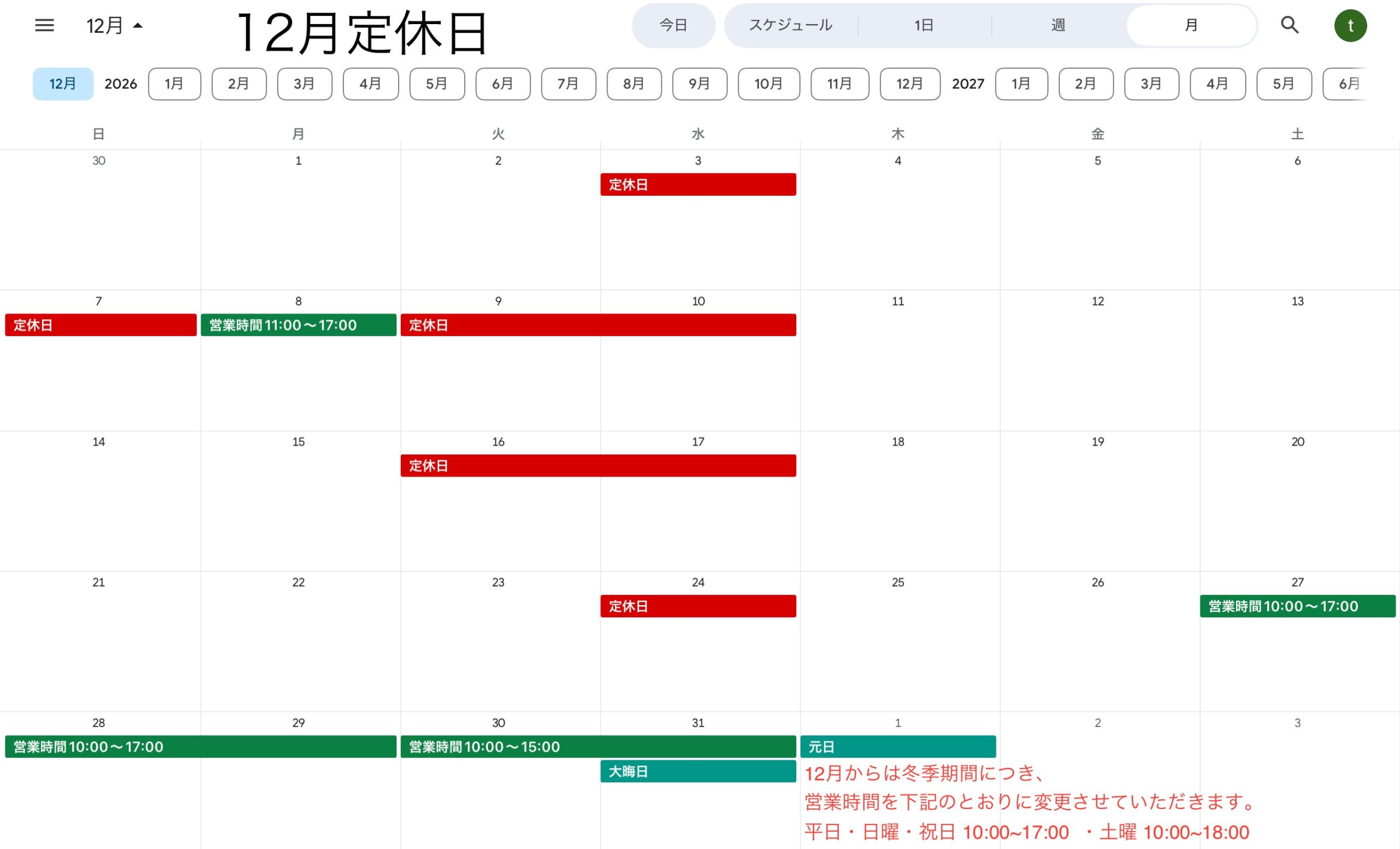The height and width of the screenshot is (849, 1400).
Task: Jump to 2026 10月 chip
Action: pyautogui.click(x=768, y=84)
